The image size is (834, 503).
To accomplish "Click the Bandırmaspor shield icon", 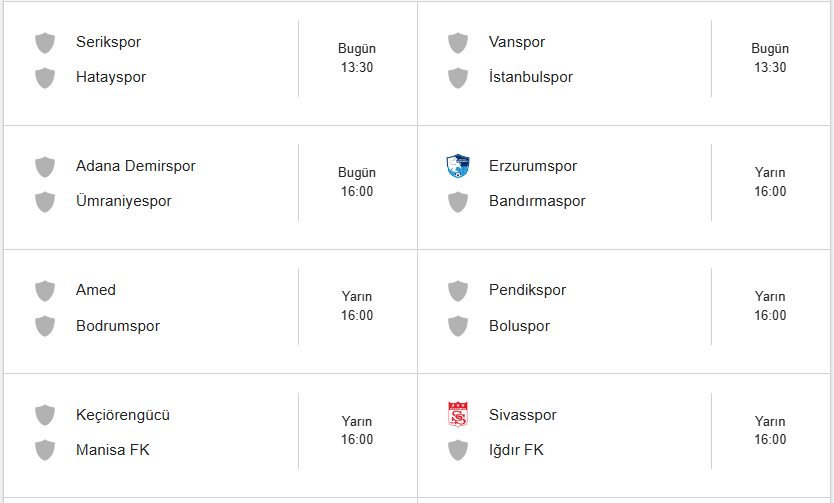I will pyautogui.click(x=458, y=201).
